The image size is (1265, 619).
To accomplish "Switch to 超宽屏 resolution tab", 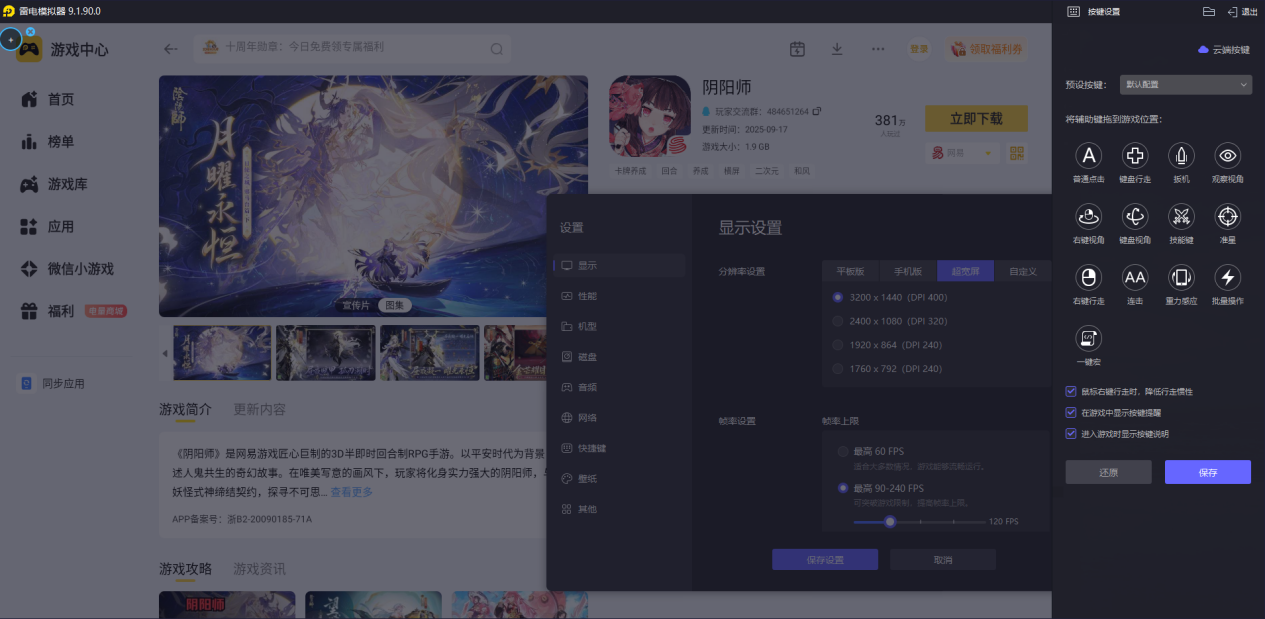I will (x=965, y=271).
